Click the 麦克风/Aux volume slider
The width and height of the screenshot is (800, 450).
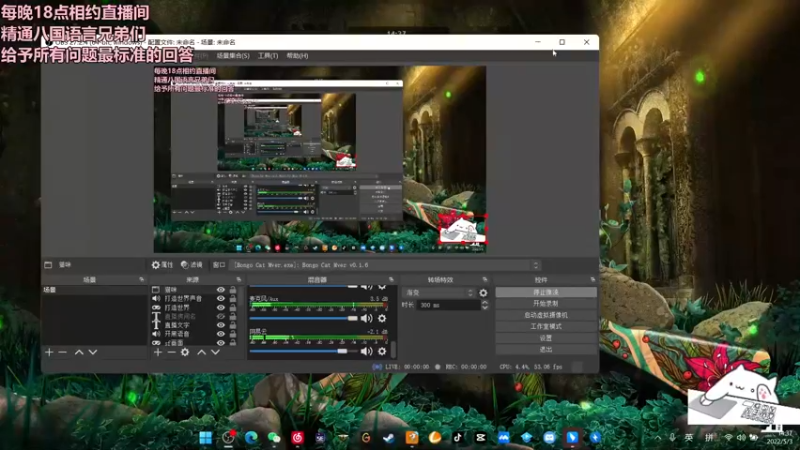click(304, 318)
